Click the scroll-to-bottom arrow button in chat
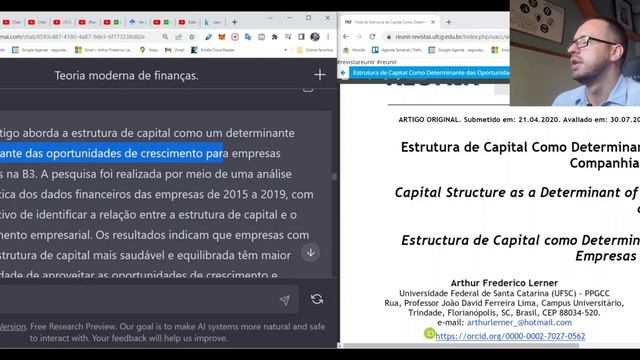The image size is (640, 360). point(311,253)
